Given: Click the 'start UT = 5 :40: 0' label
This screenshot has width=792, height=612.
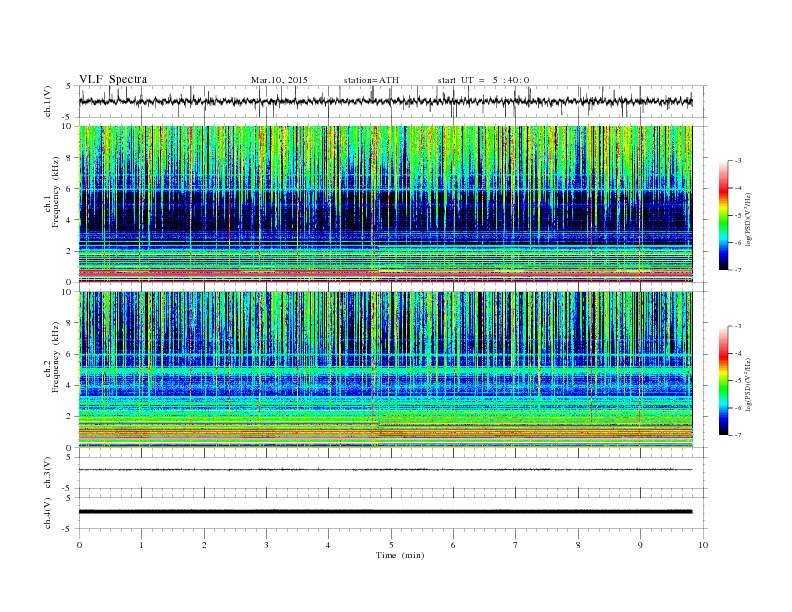Looking at the screenshot, I should [x=483, y=80].
